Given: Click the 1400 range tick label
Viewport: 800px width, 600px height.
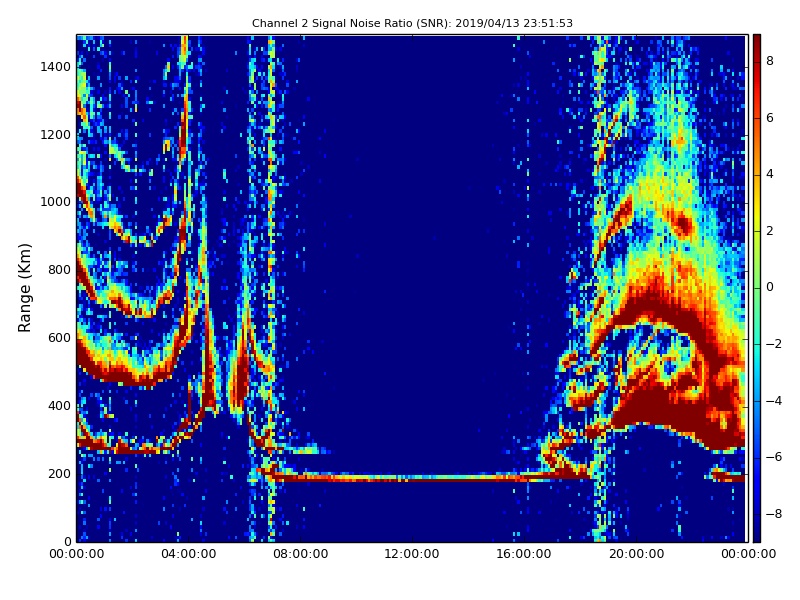Looking at the screenshot, I should 56,67.
